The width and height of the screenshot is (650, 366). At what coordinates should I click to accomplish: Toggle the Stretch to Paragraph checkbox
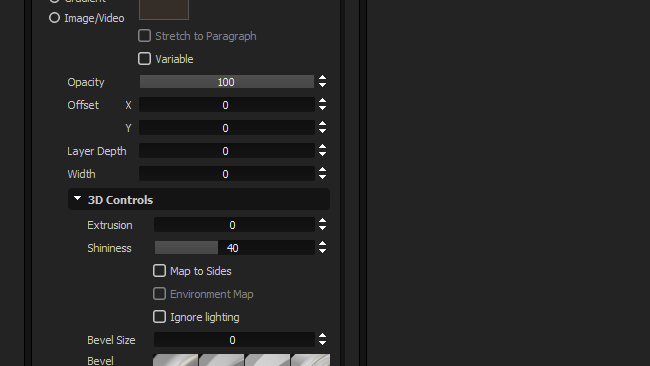[x=144, y=36]
